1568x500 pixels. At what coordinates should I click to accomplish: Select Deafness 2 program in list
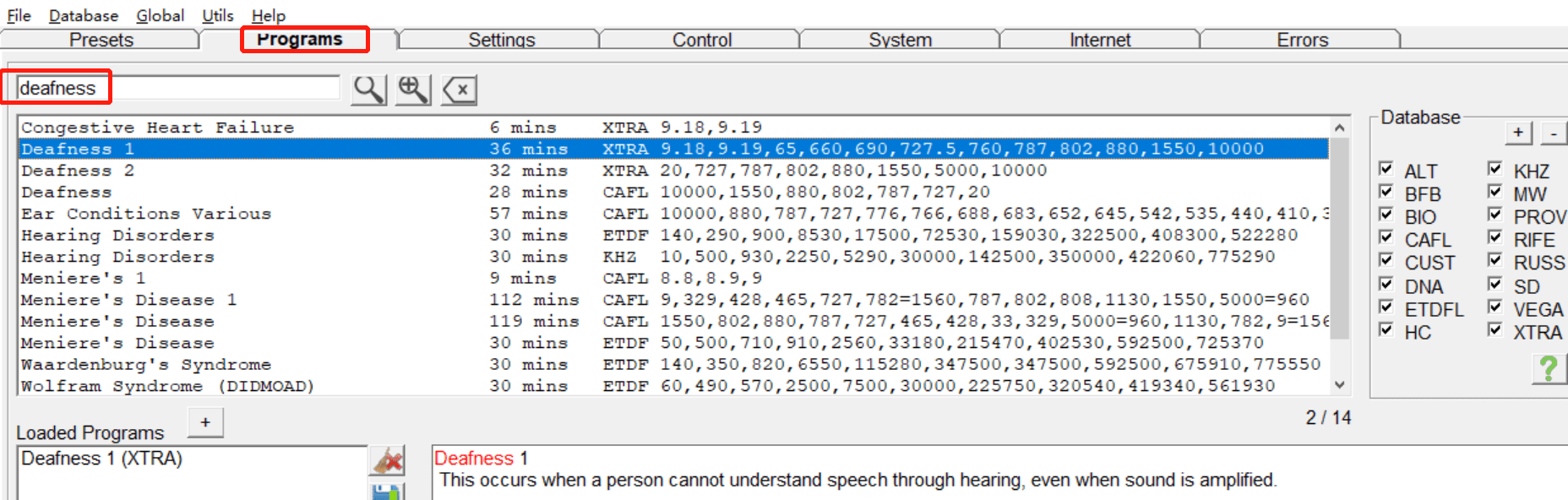click(673, 171)
